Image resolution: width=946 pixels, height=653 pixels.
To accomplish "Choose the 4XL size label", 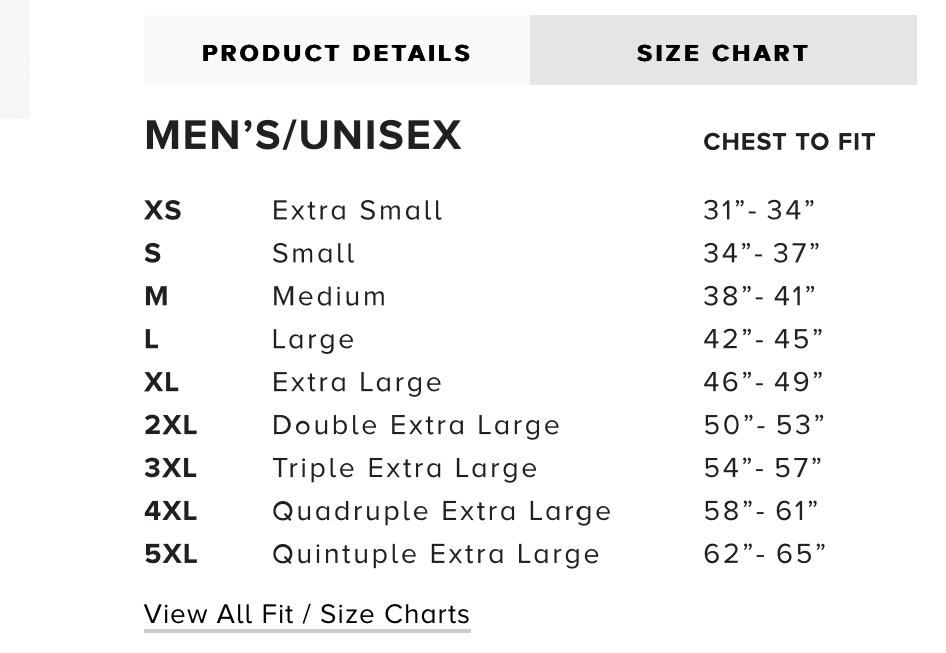I will pyautogui.click(x=170, y=512).
